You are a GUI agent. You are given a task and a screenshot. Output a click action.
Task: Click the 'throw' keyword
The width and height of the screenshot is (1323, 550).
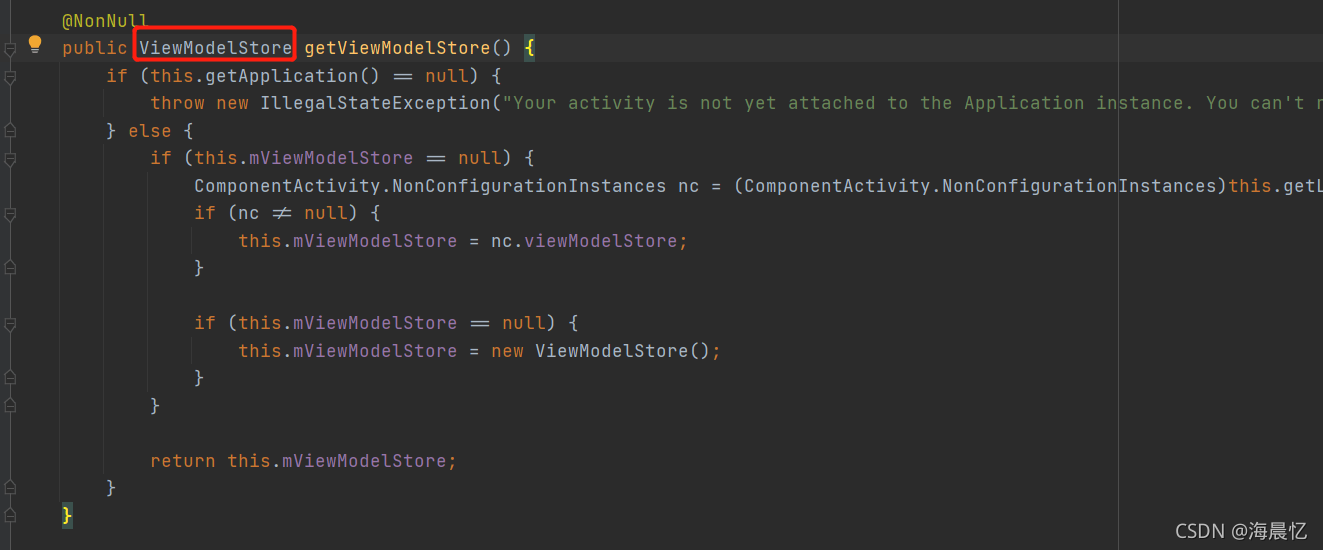click(178, 103)
